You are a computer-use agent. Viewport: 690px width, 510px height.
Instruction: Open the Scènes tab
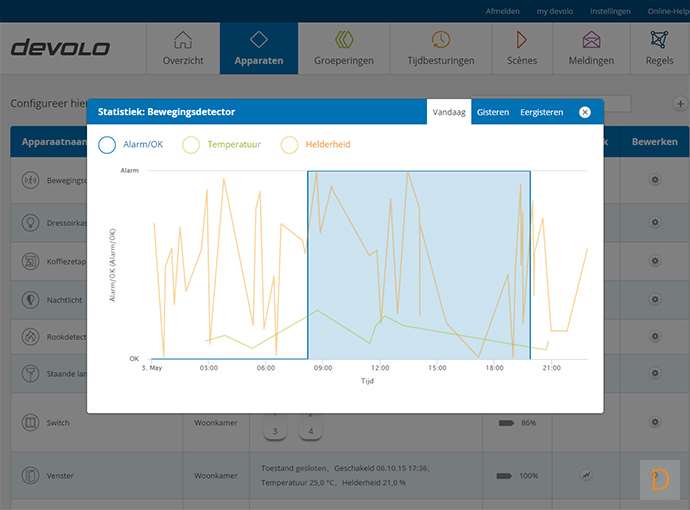[x=522, y=48]
